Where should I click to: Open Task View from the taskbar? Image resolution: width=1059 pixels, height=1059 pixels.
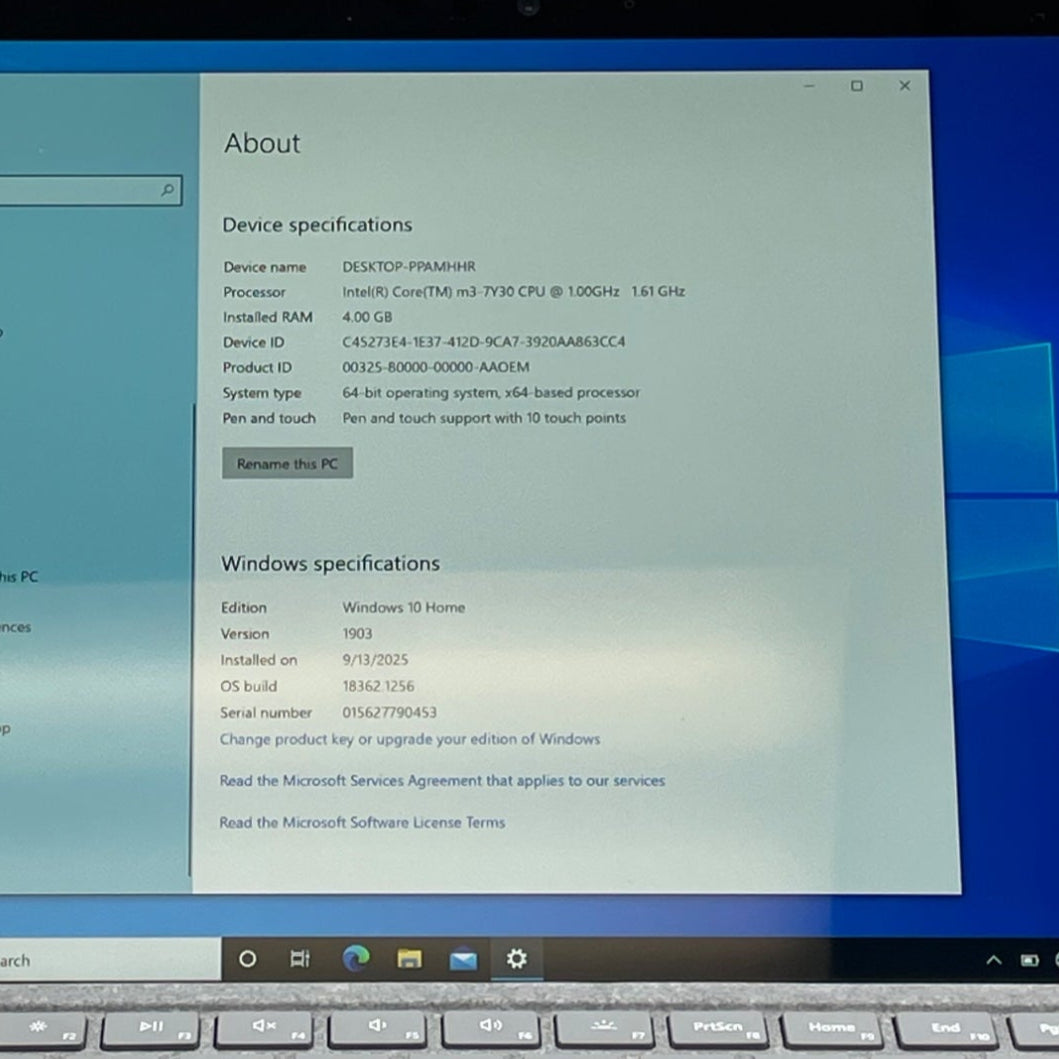(299, 959)
